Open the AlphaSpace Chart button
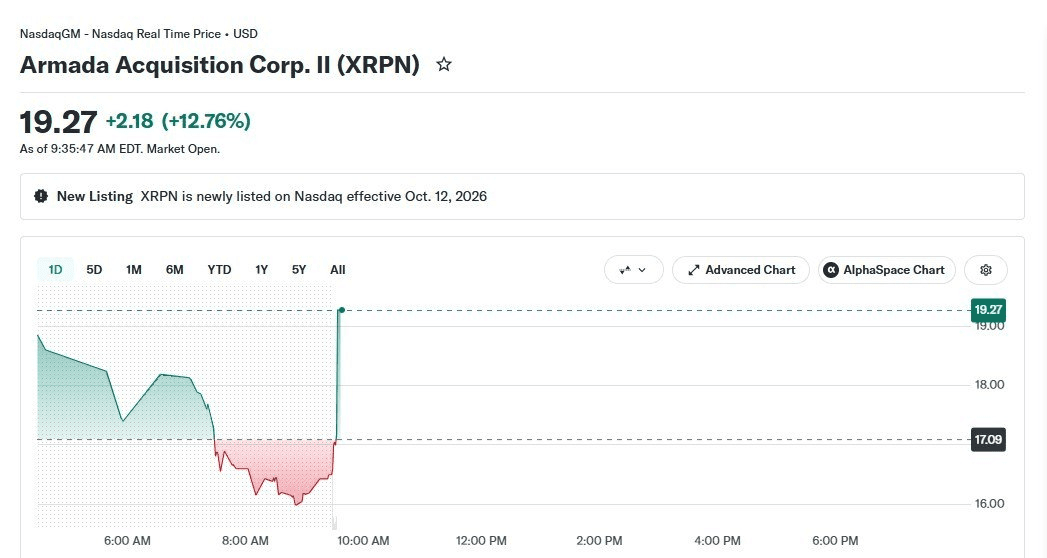The width and height of the screenshot is (1047, 558). pos(887,270)
